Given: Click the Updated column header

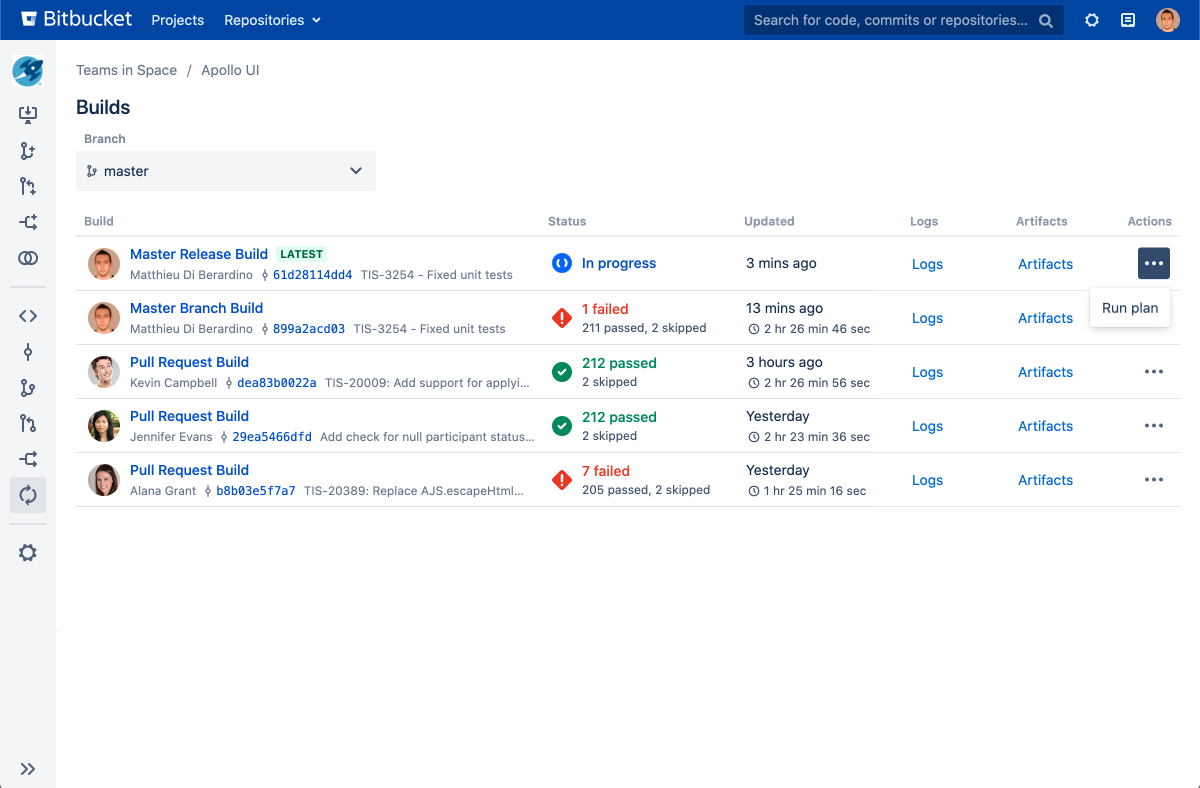Looking at the screenshot, I should click(x=769, y=221).
